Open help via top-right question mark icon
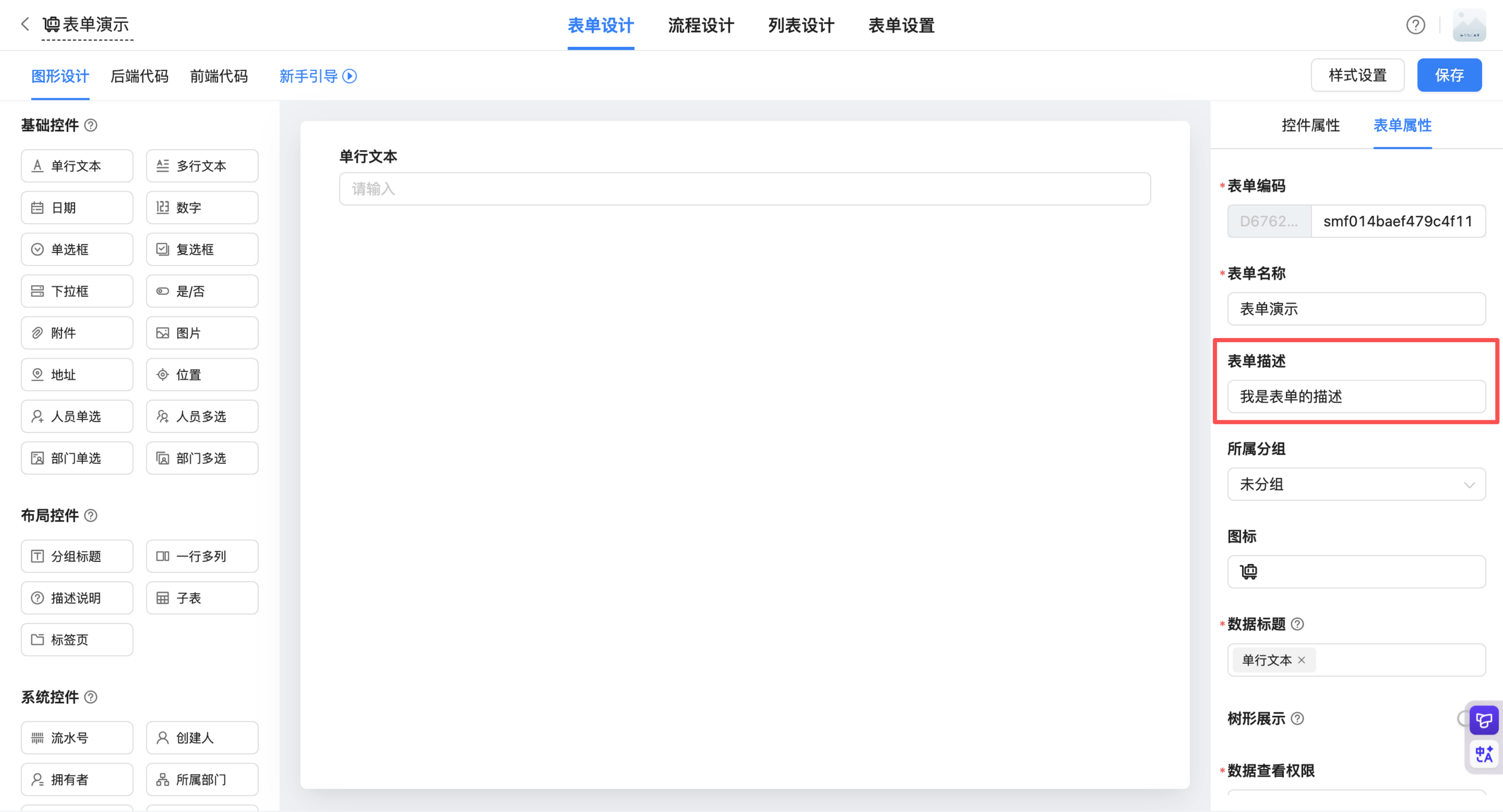The image size is (1503, 812). tap(1415, 25)
